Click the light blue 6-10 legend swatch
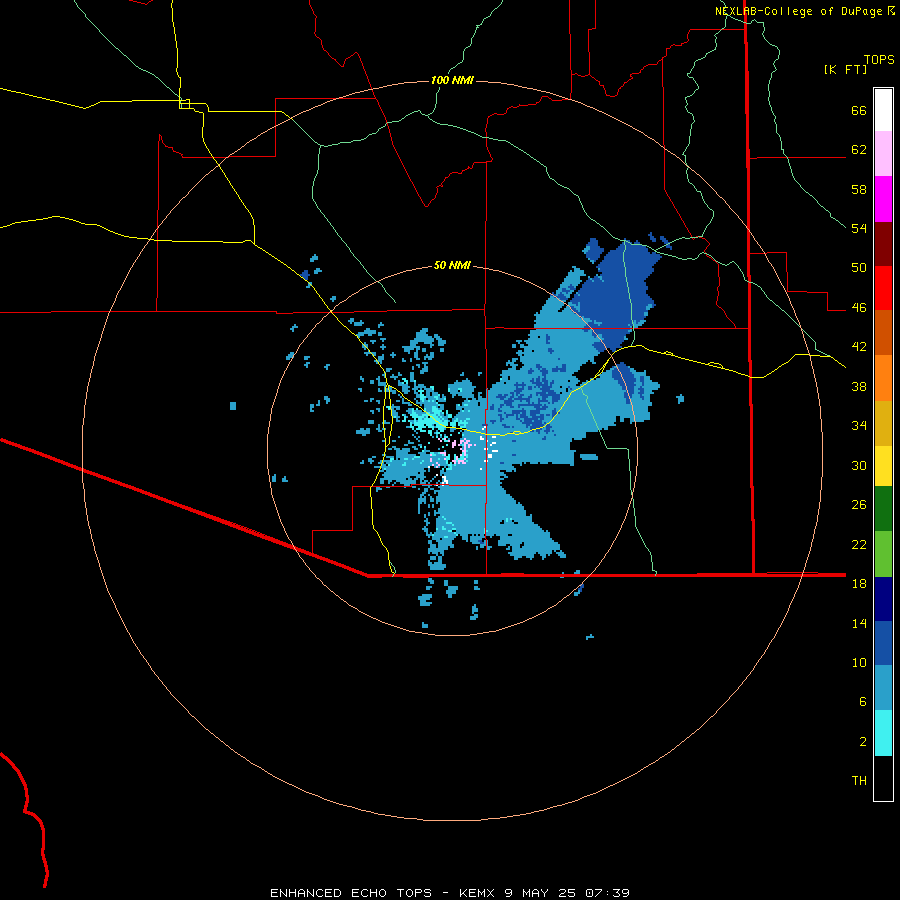900x900 pixels. click(x=883, y=688)
